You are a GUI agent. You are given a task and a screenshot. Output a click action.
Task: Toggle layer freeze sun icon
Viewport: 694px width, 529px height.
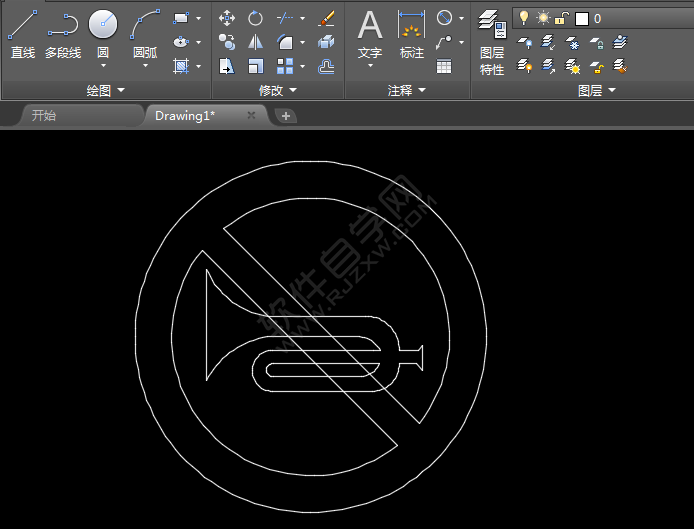(x=543, y=17)
